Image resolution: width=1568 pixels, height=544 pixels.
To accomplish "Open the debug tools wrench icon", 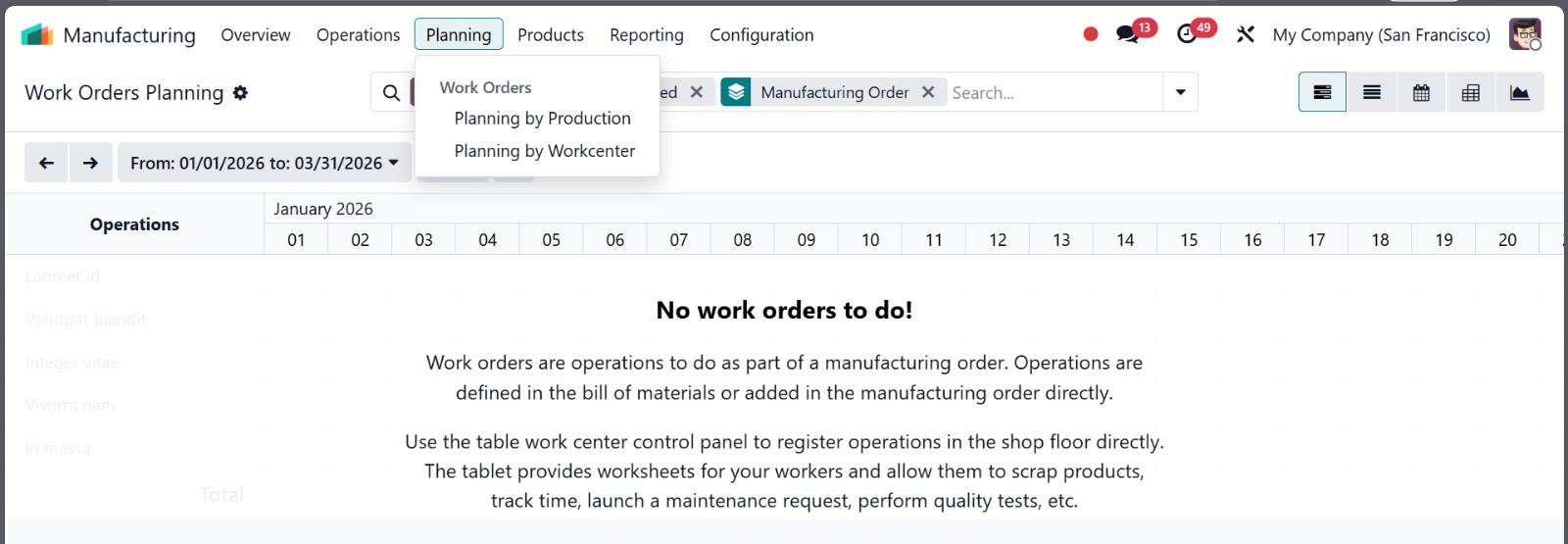I will 1246,35.
